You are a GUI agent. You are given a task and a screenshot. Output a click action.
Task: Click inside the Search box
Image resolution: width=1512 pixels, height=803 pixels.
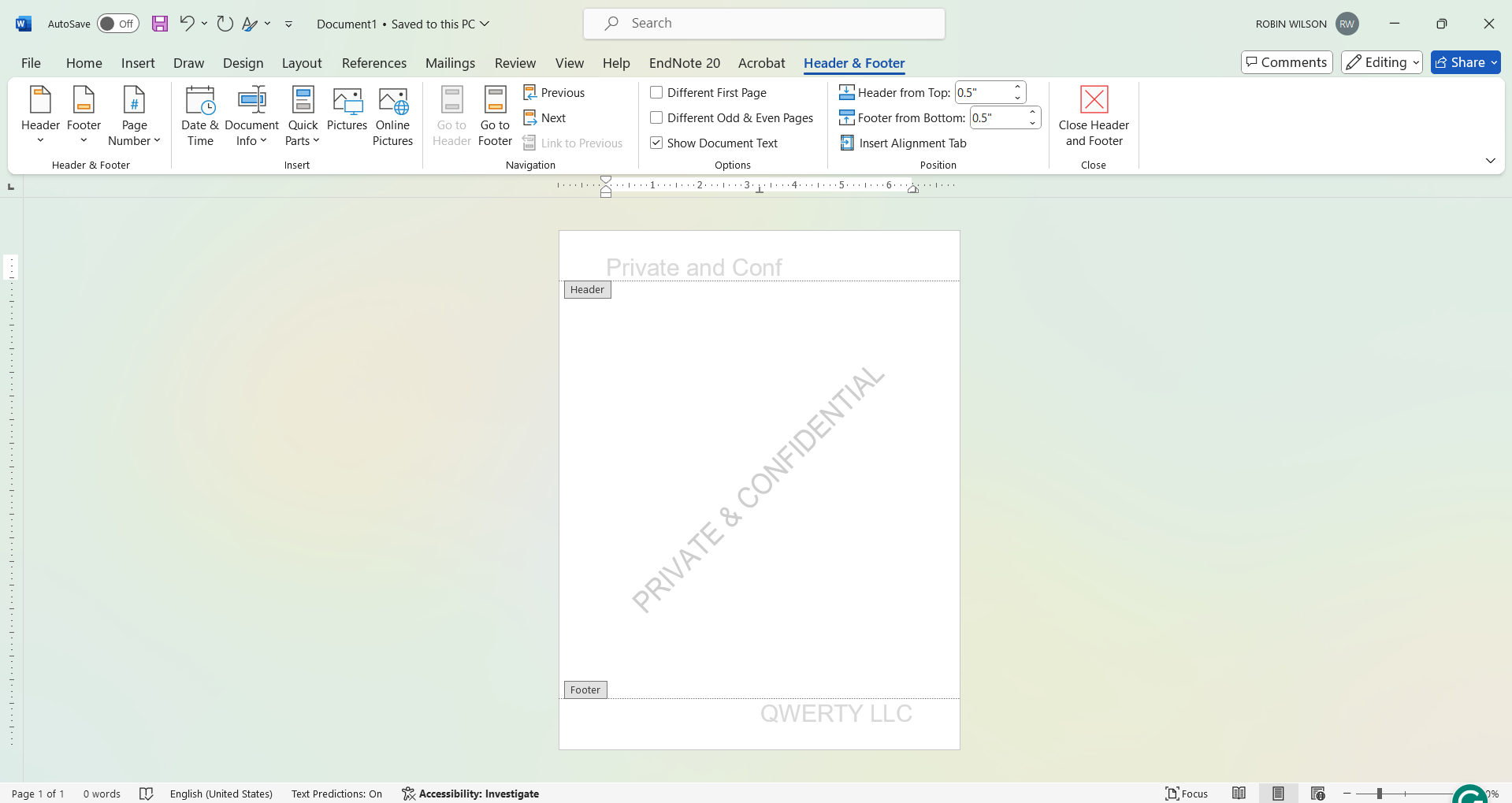pos(763,24)
